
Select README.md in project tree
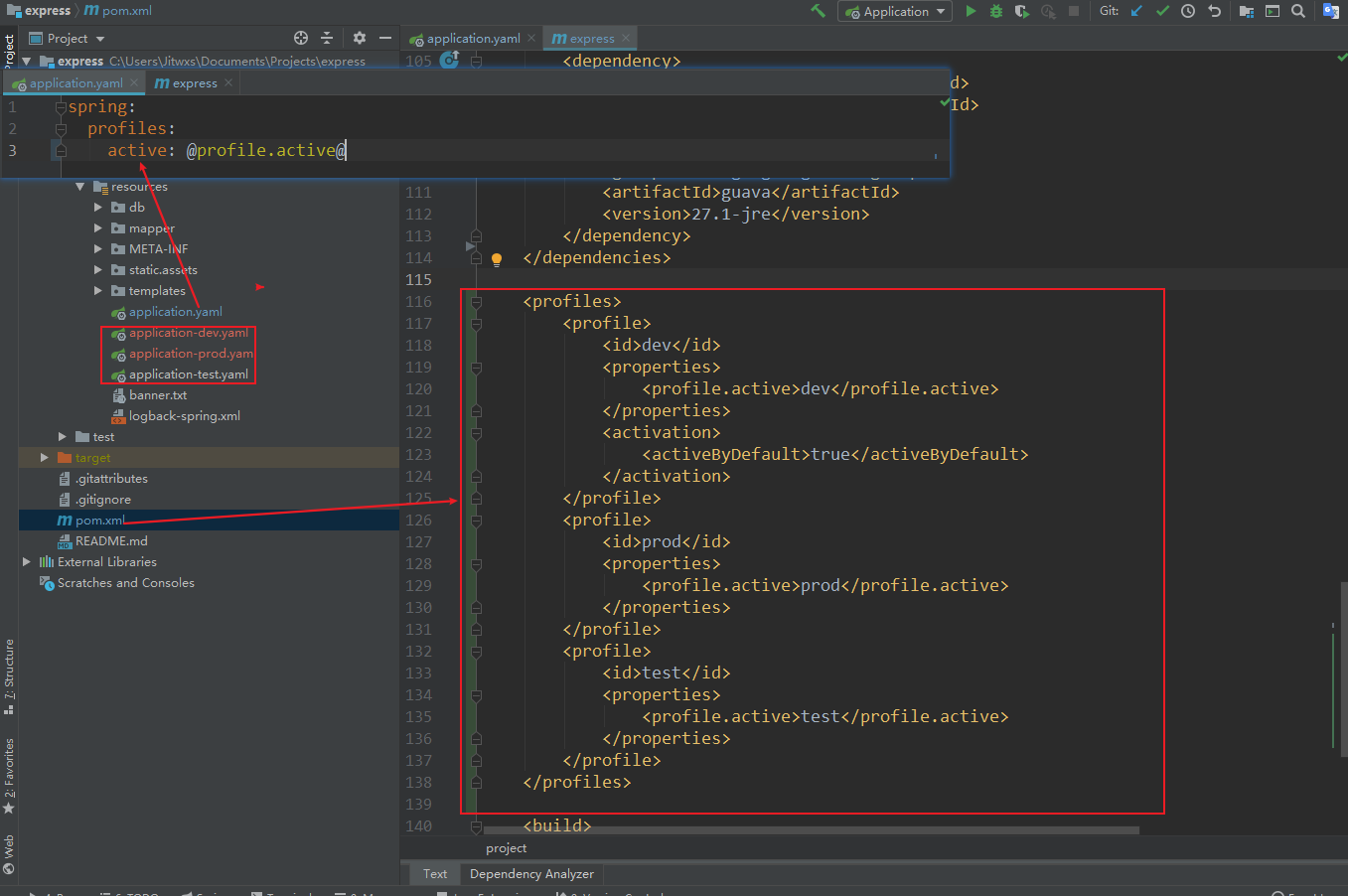point(111,541)
